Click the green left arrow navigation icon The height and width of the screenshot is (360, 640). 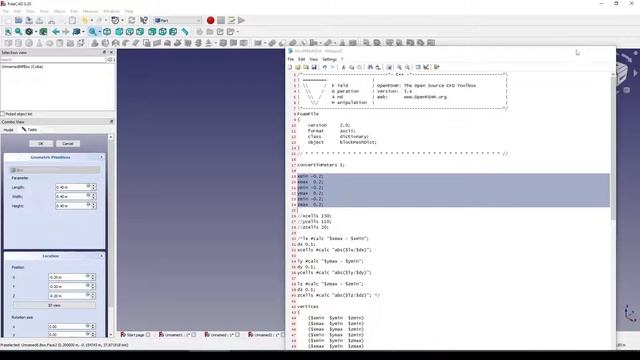[x=56, y=31]
